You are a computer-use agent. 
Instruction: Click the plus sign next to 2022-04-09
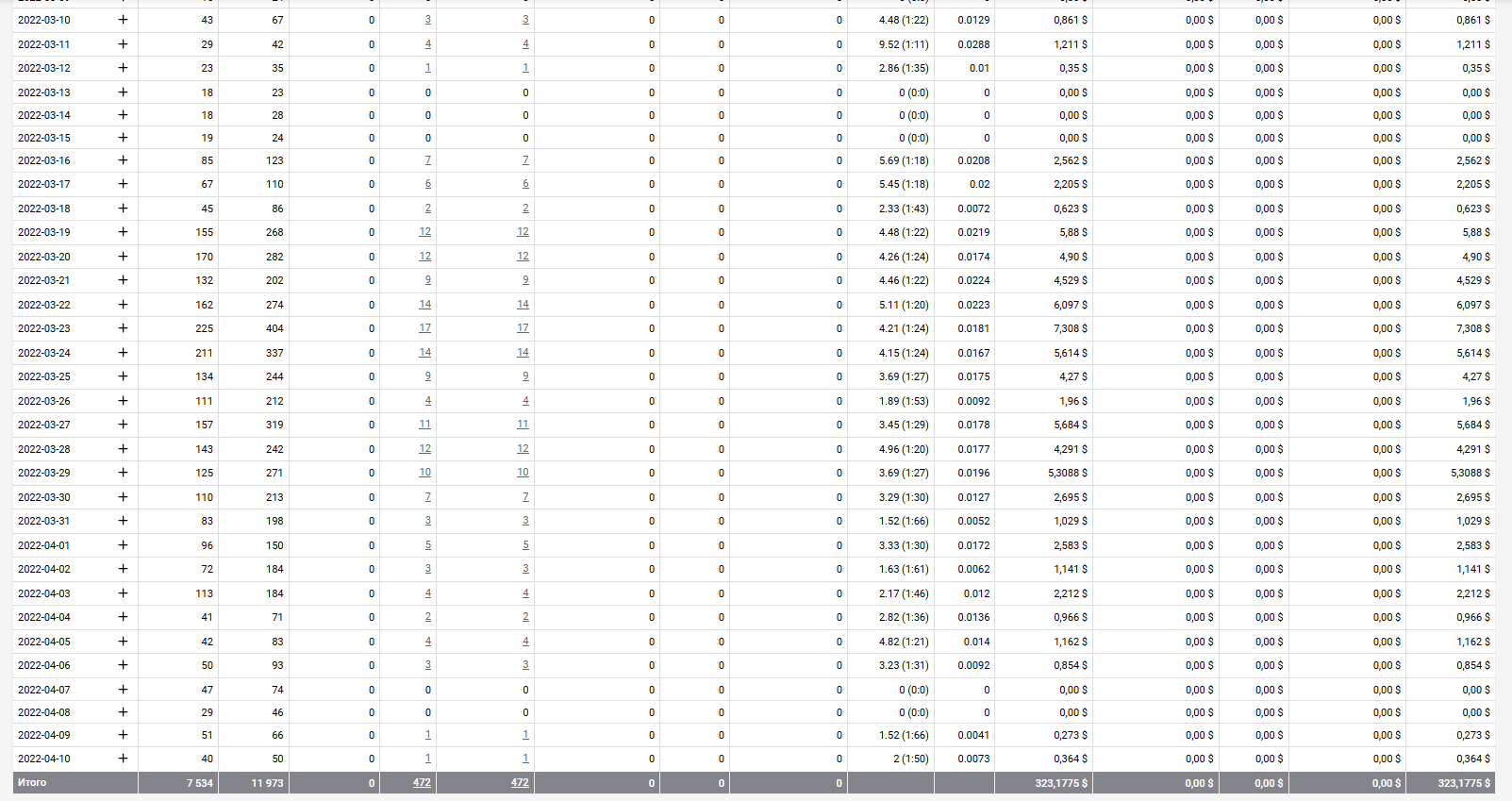click(x=123, y=735)
